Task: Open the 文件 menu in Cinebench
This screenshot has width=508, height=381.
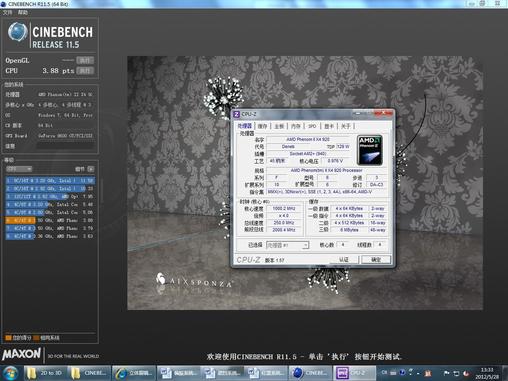Action: pos(7,13)
